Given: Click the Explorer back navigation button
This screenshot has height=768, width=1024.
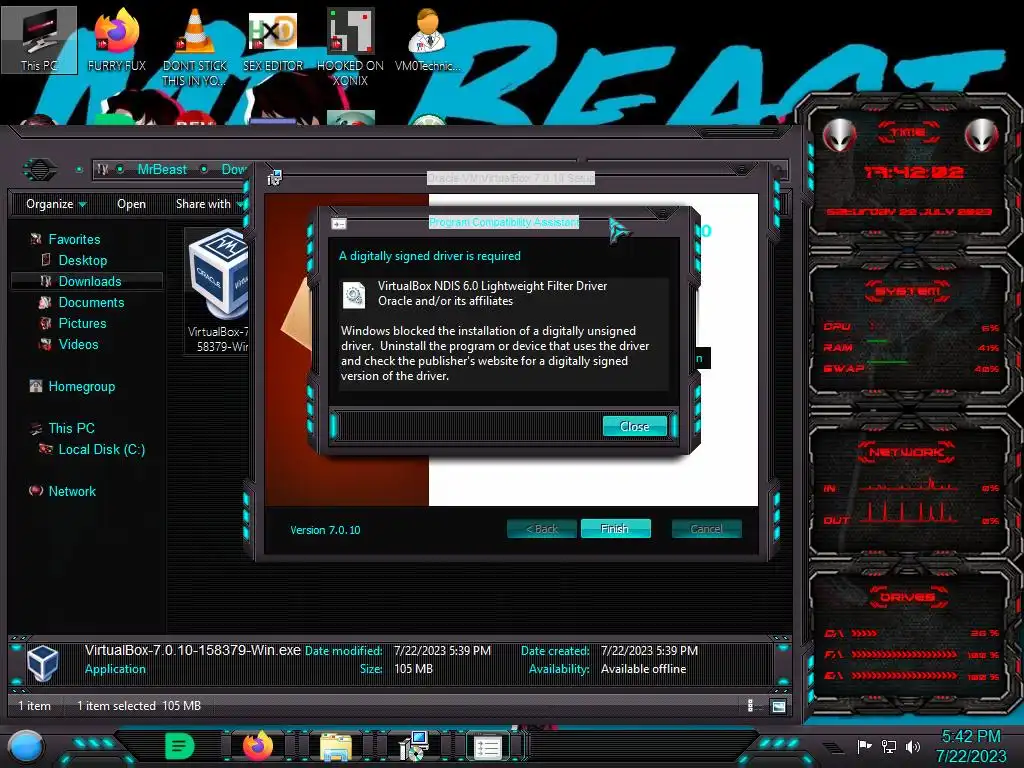Looking at the screenshot, I should [40, 170].
